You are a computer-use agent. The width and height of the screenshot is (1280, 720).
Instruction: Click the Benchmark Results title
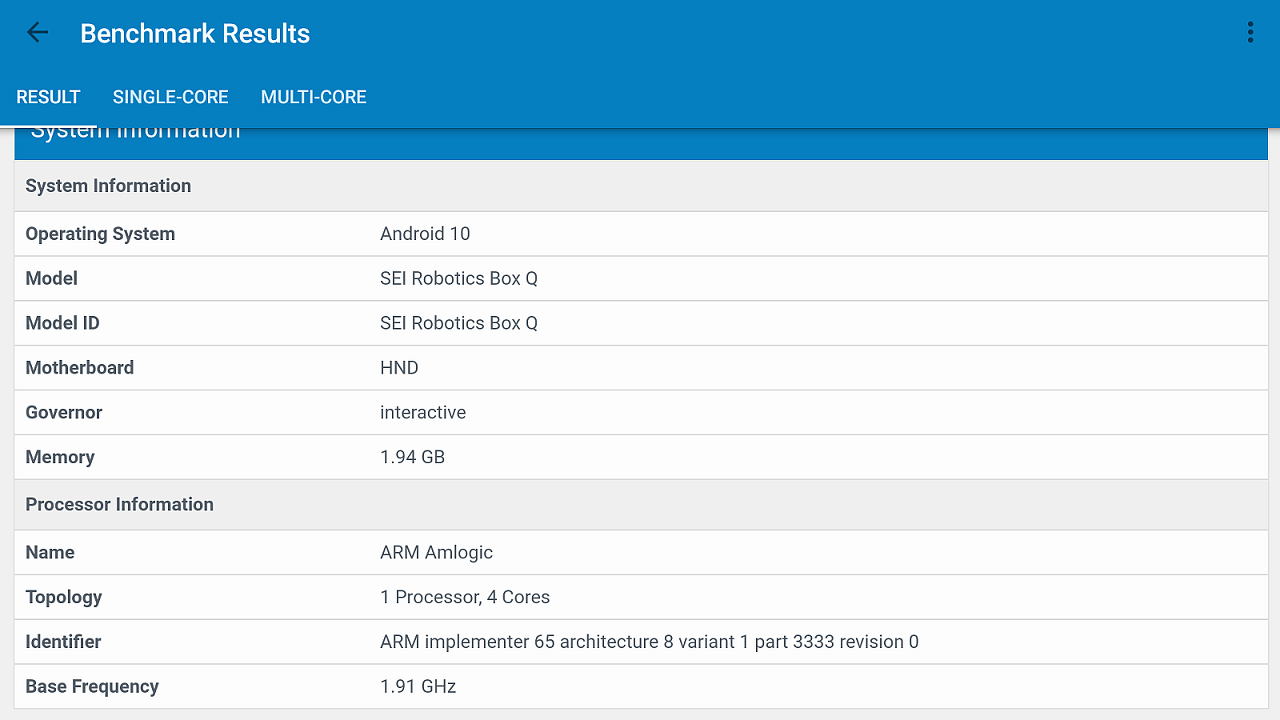(x=195, y=33)
